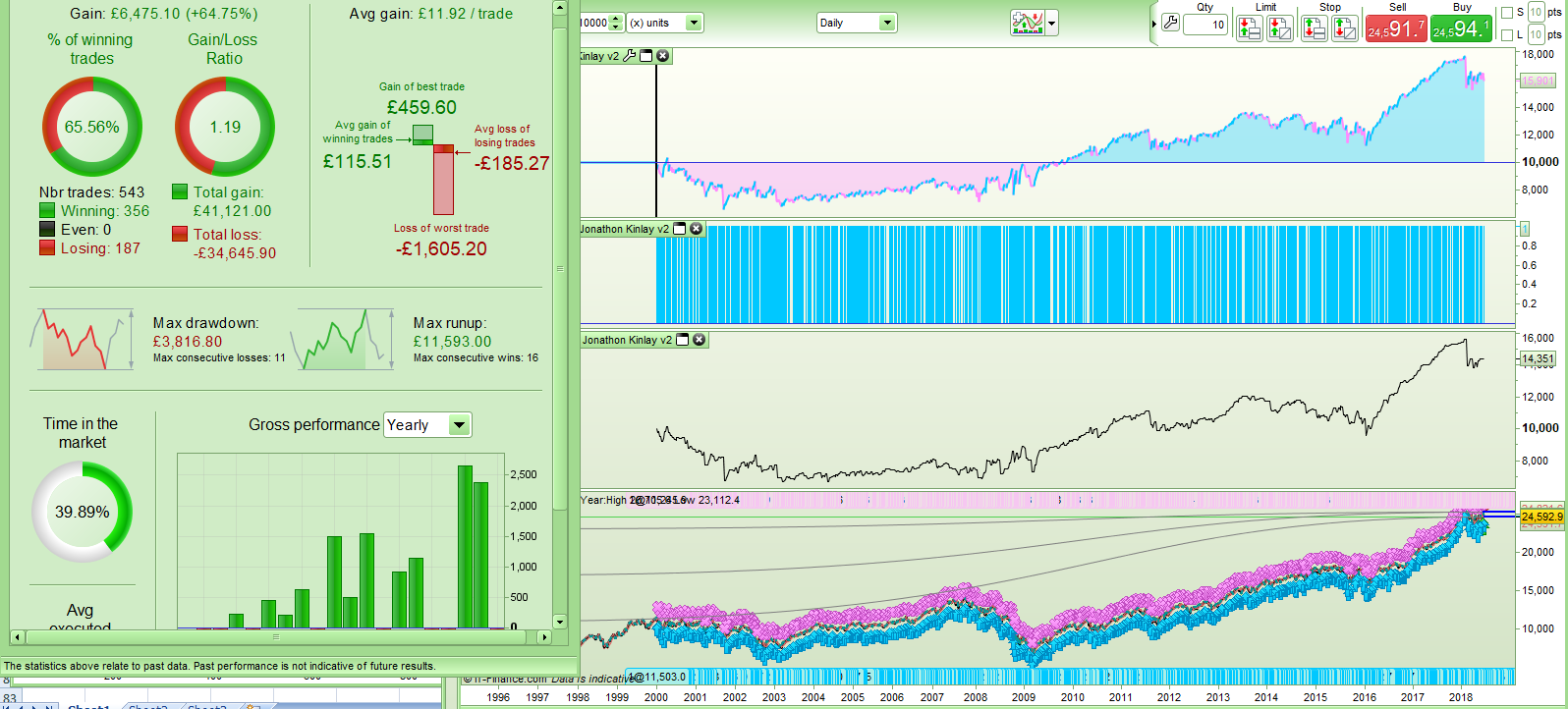Close the equity curve Kinlay v2 panel
Screen dimensions: 1568x709
663,56
